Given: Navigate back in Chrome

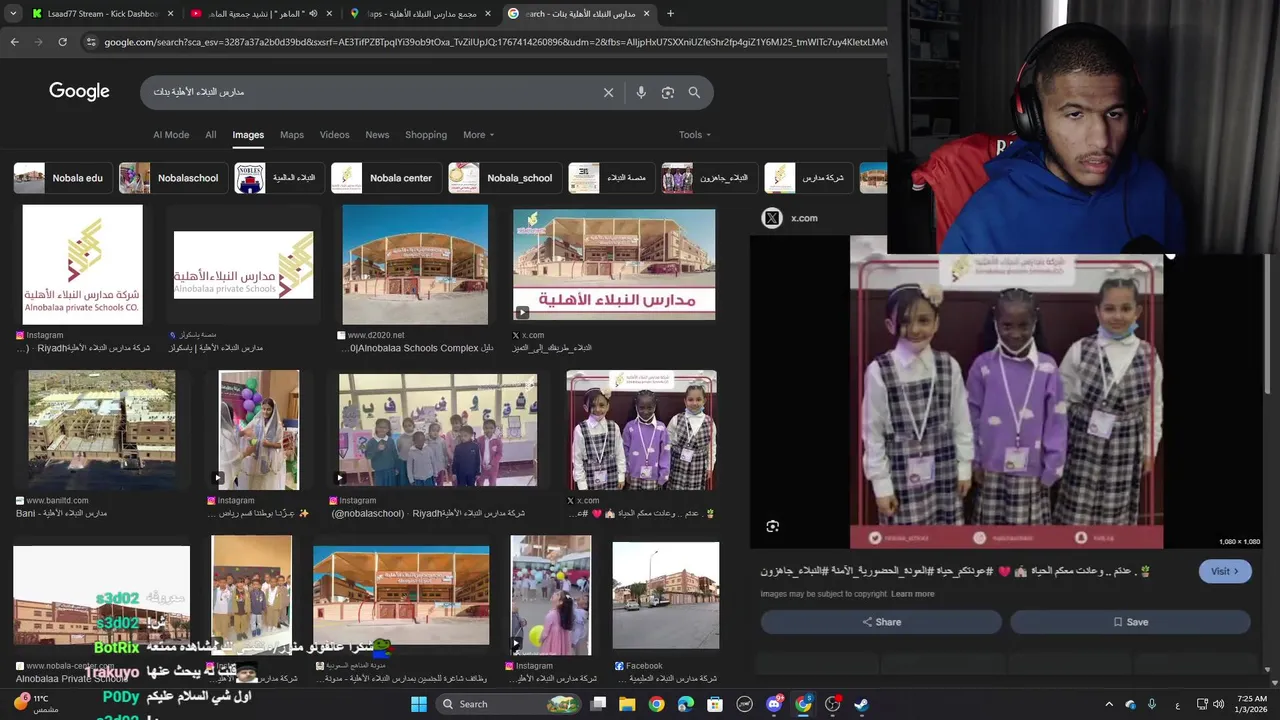Looking at the screenshot, I should (14, 42).
